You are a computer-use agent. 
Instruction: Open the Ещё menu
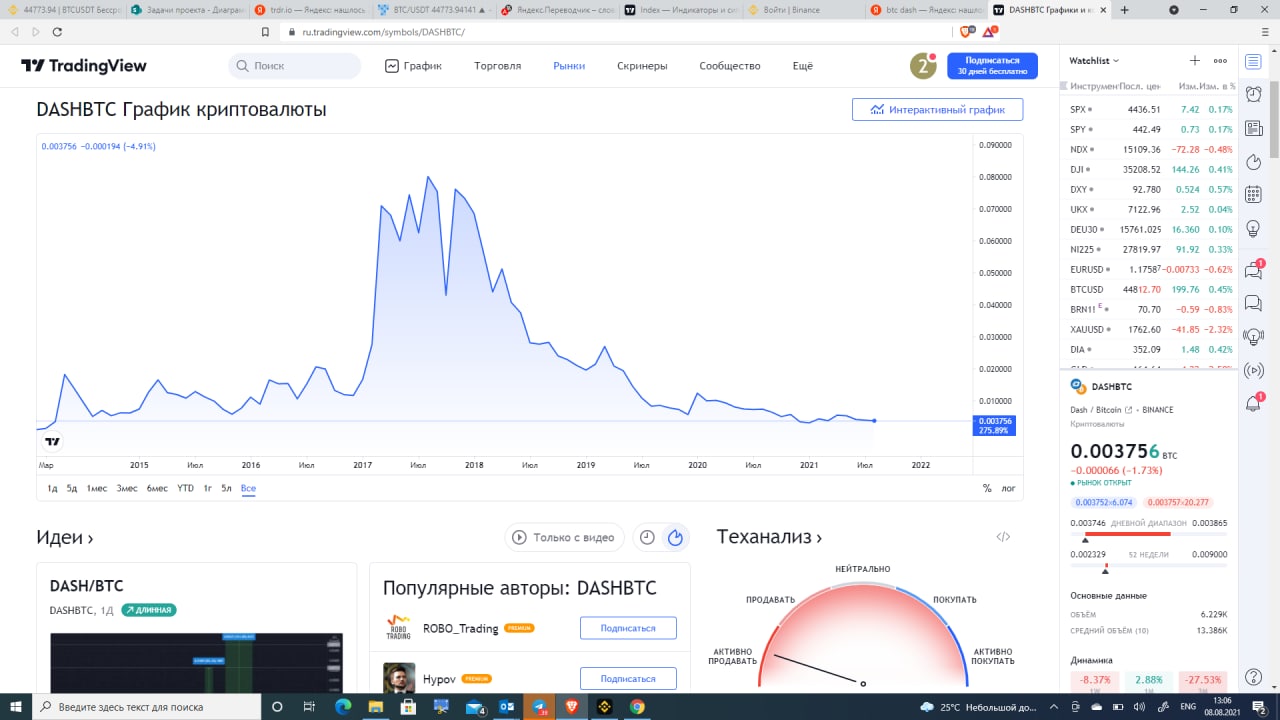point(803,66)
